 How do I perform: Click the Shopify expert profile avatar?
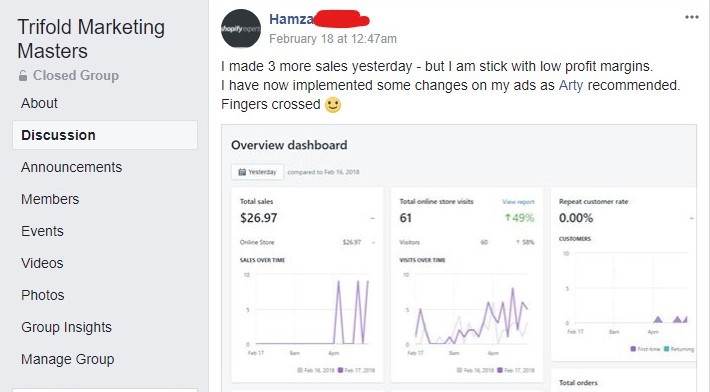click(241, 28)
